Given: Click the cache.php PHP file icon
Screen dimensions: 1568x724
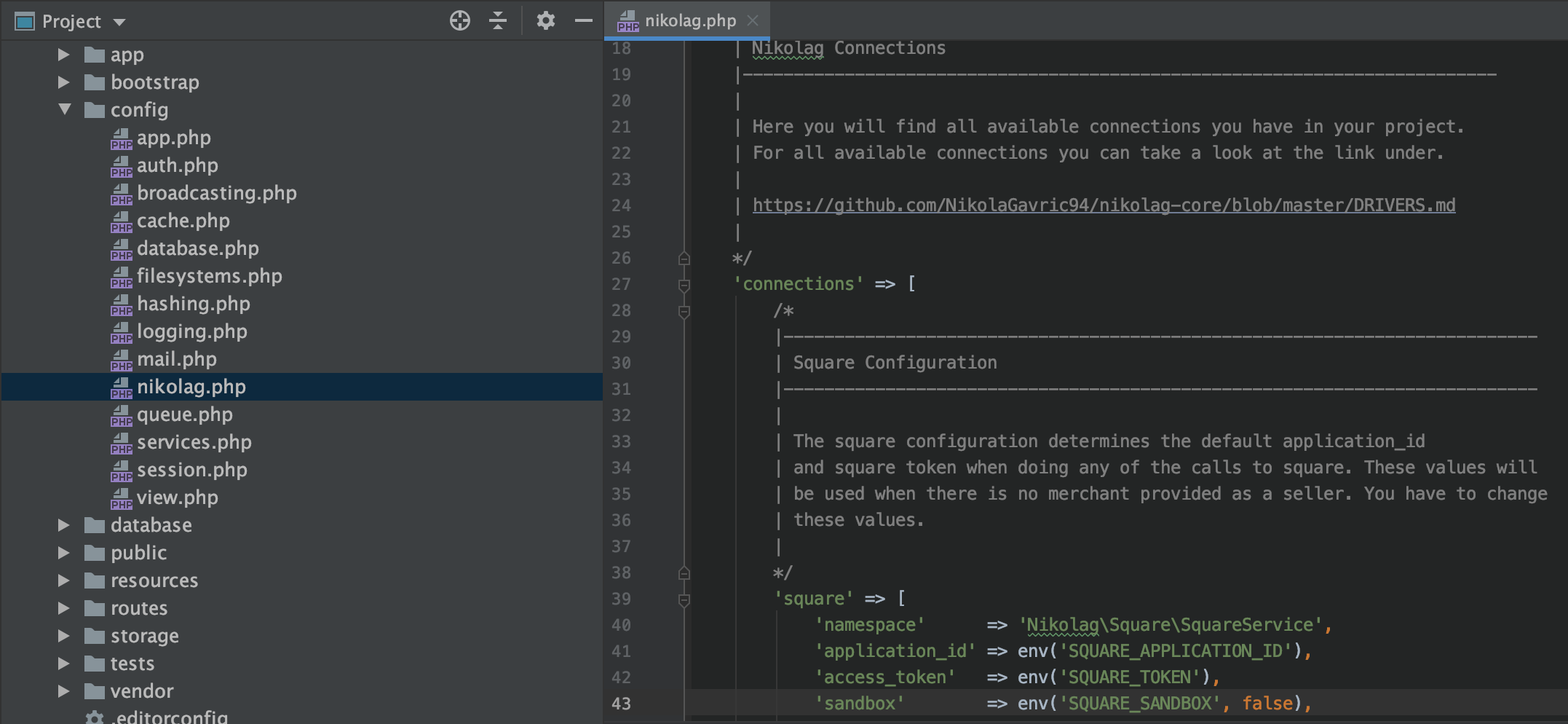Looking at the screenshot, I should click(x=121, y=221).
